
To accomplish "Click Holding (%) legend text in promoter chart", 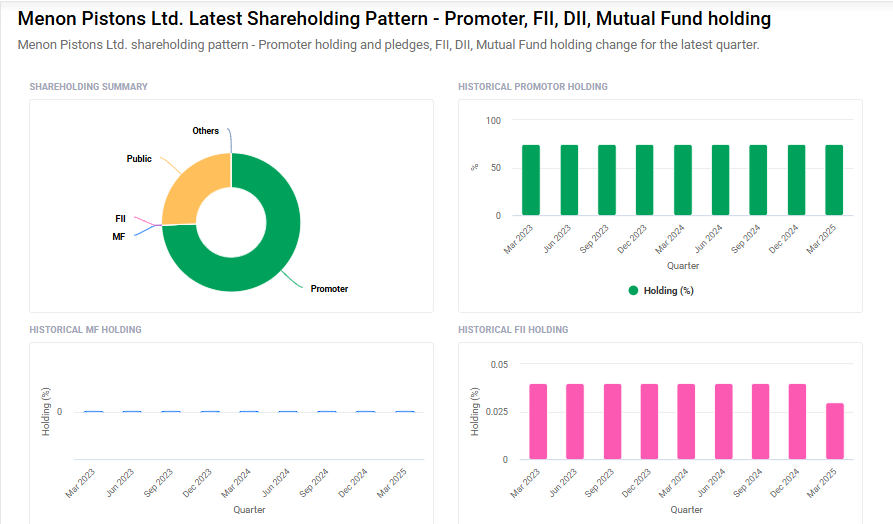I will point(669,290).
